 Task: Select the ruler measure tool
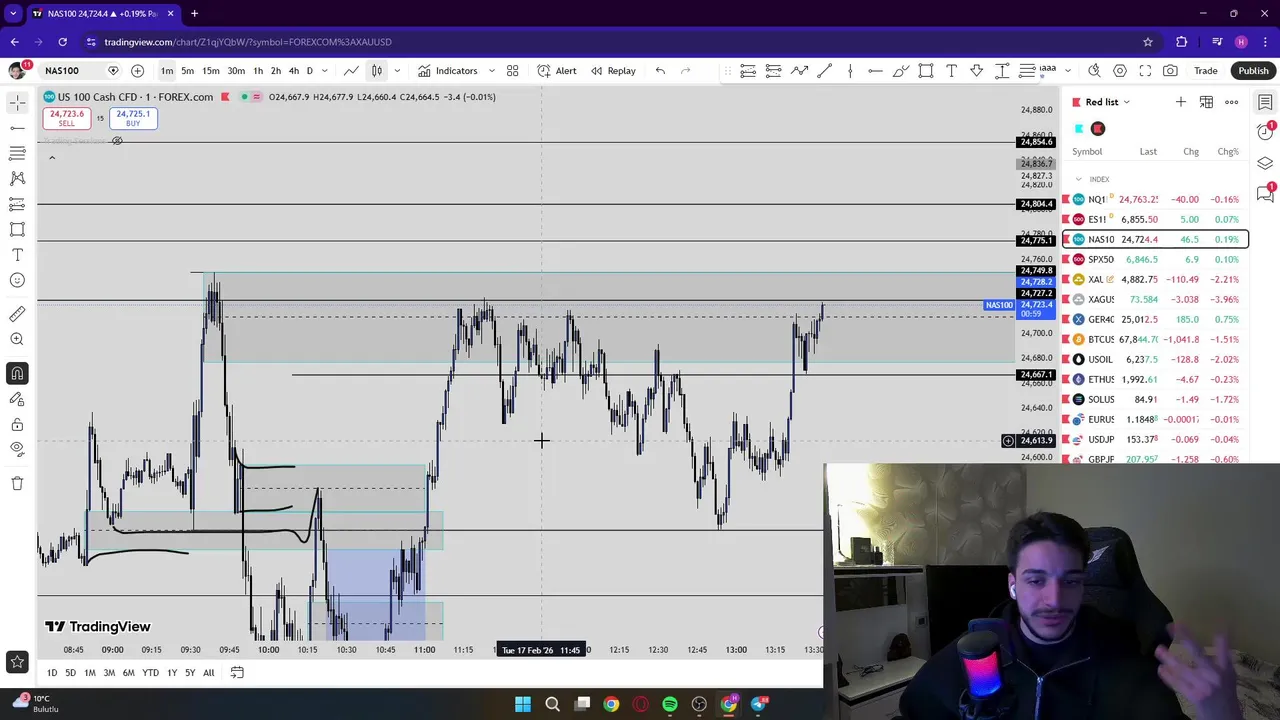point(17,314)
